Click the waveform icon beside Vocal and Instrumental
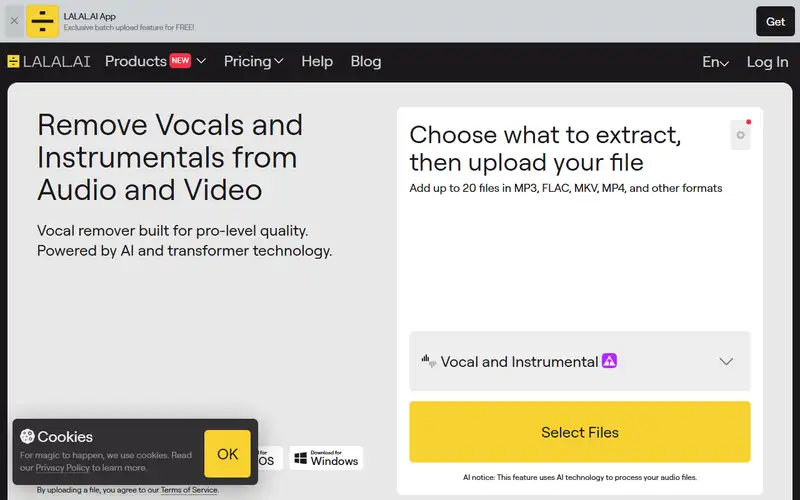Viewport: 800px width, 500px height. [x=429, y=361]
